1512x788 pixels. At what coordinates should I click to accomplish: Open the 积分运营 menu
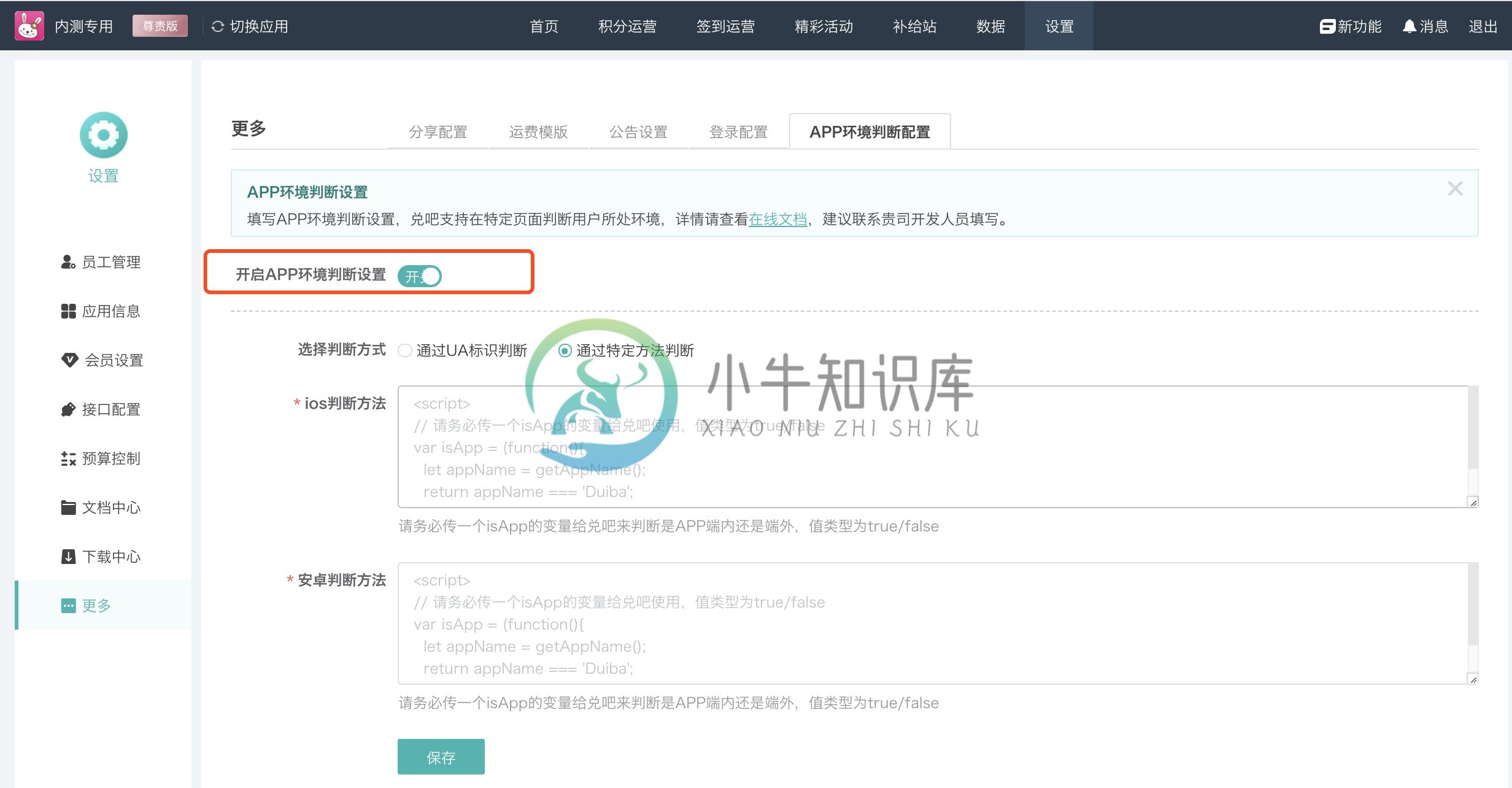[x=628, y=26]
